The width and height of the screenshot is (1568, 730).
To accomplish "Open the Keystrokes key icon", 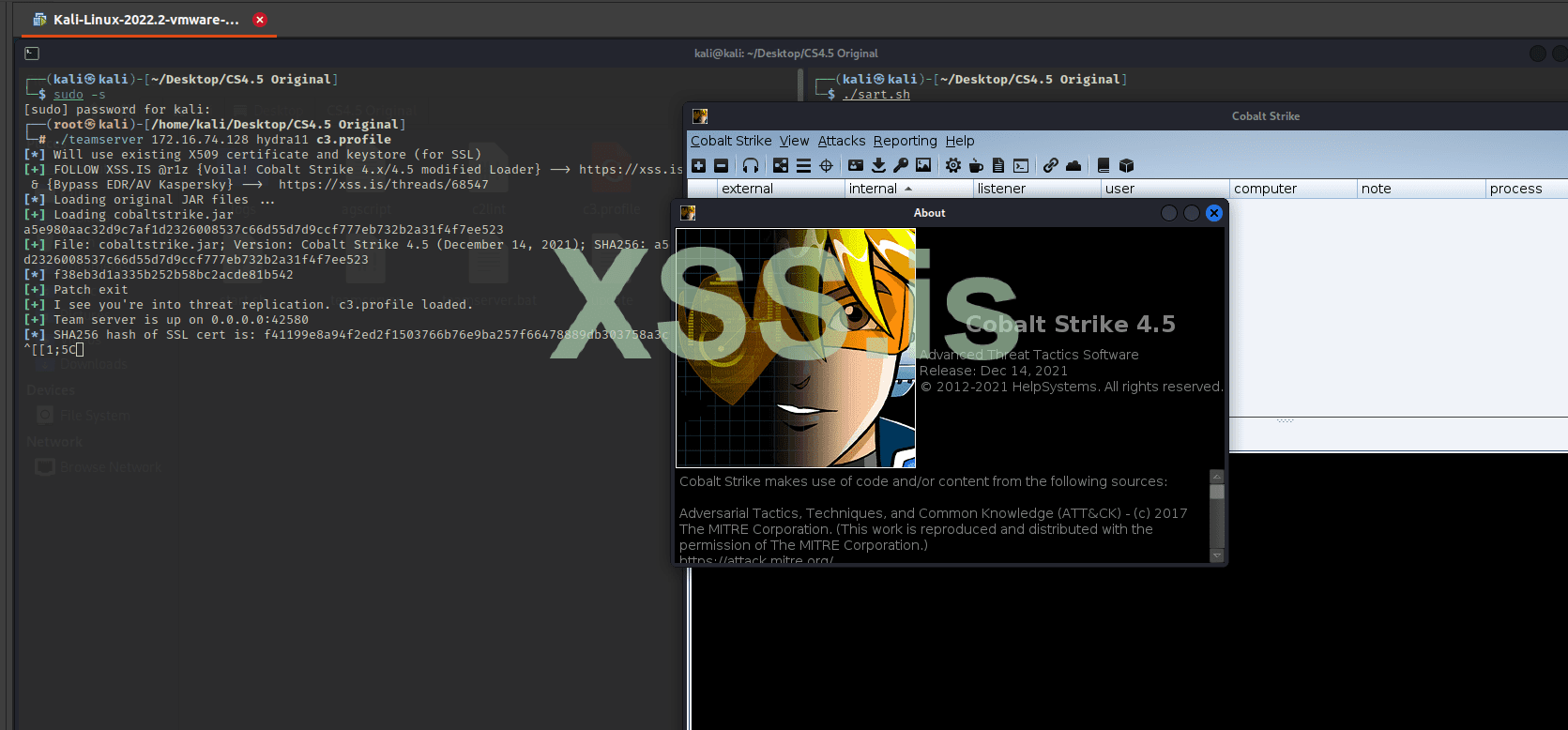I will pos(901,166).
